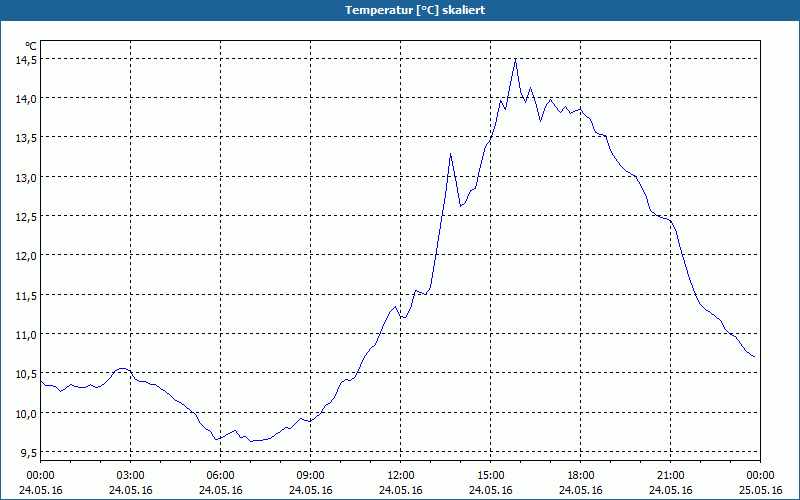Click the °C unit label
This screenshot has height=500, width=800.
click(31, 45)
